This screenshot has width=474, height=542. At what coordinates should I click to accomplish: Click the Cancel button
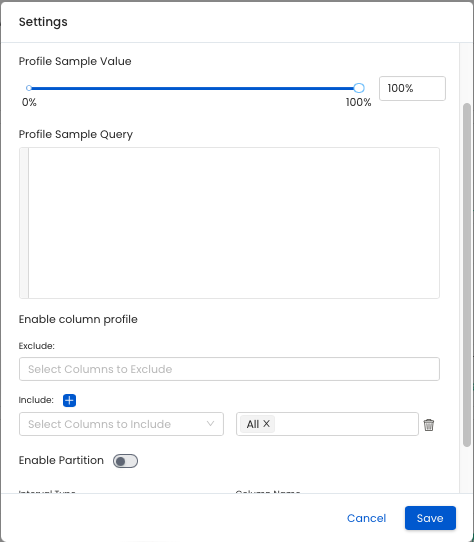click(x=366, y=518)
